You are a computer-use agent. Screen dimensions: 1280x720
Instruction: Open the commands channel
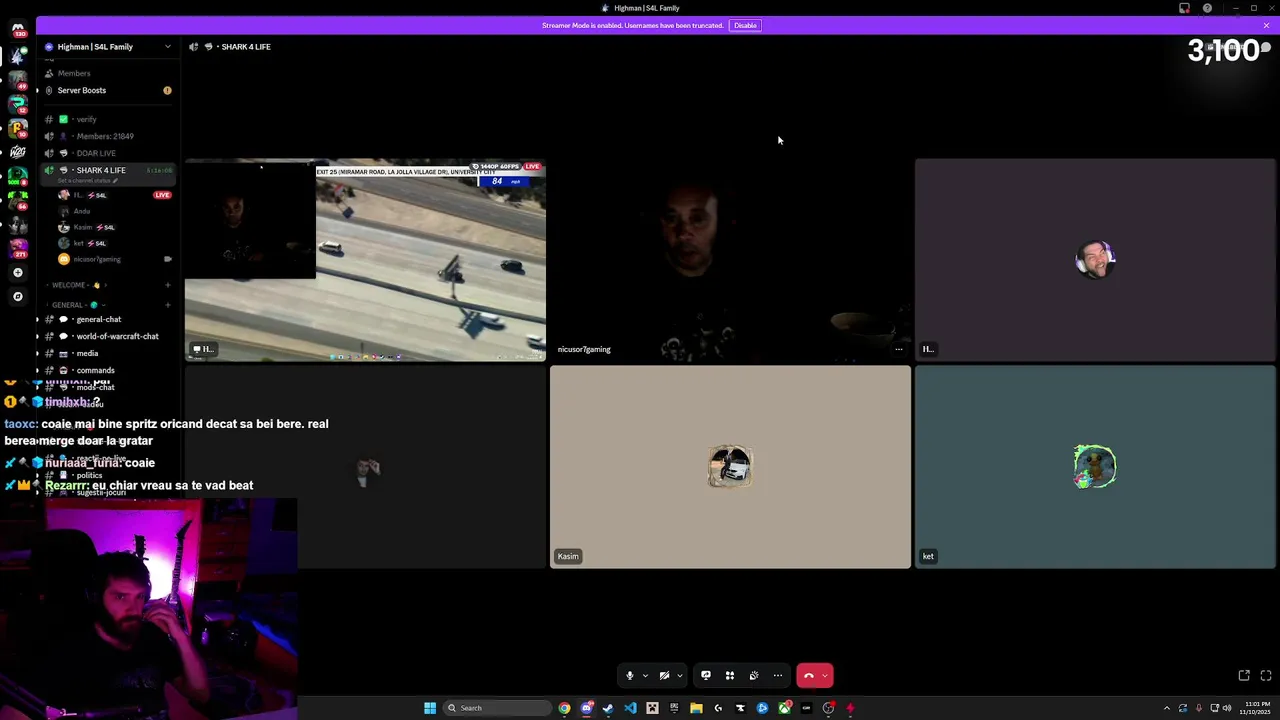[95, 370]
